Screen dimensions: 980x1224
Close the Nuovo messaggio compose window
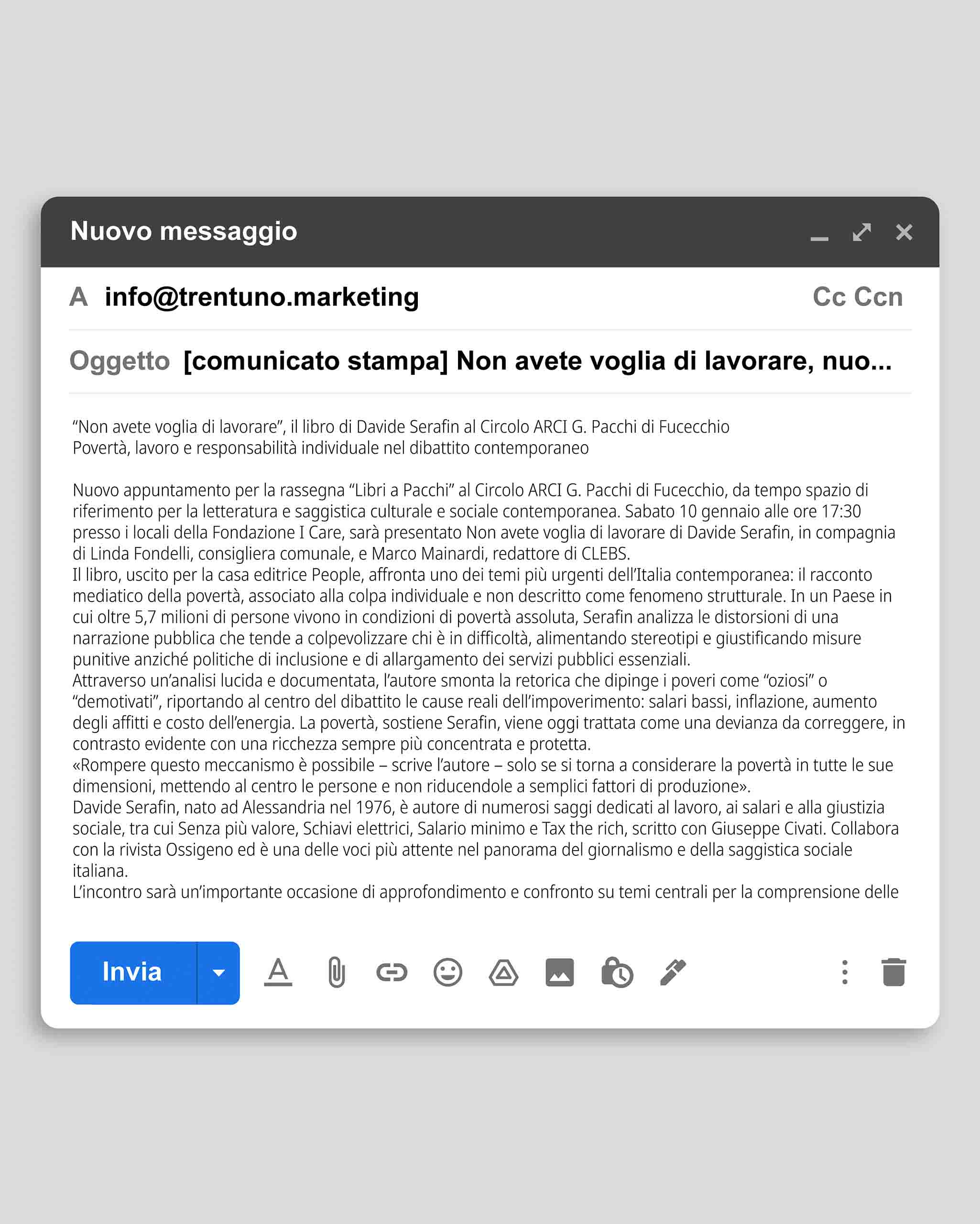coord(904,232)
